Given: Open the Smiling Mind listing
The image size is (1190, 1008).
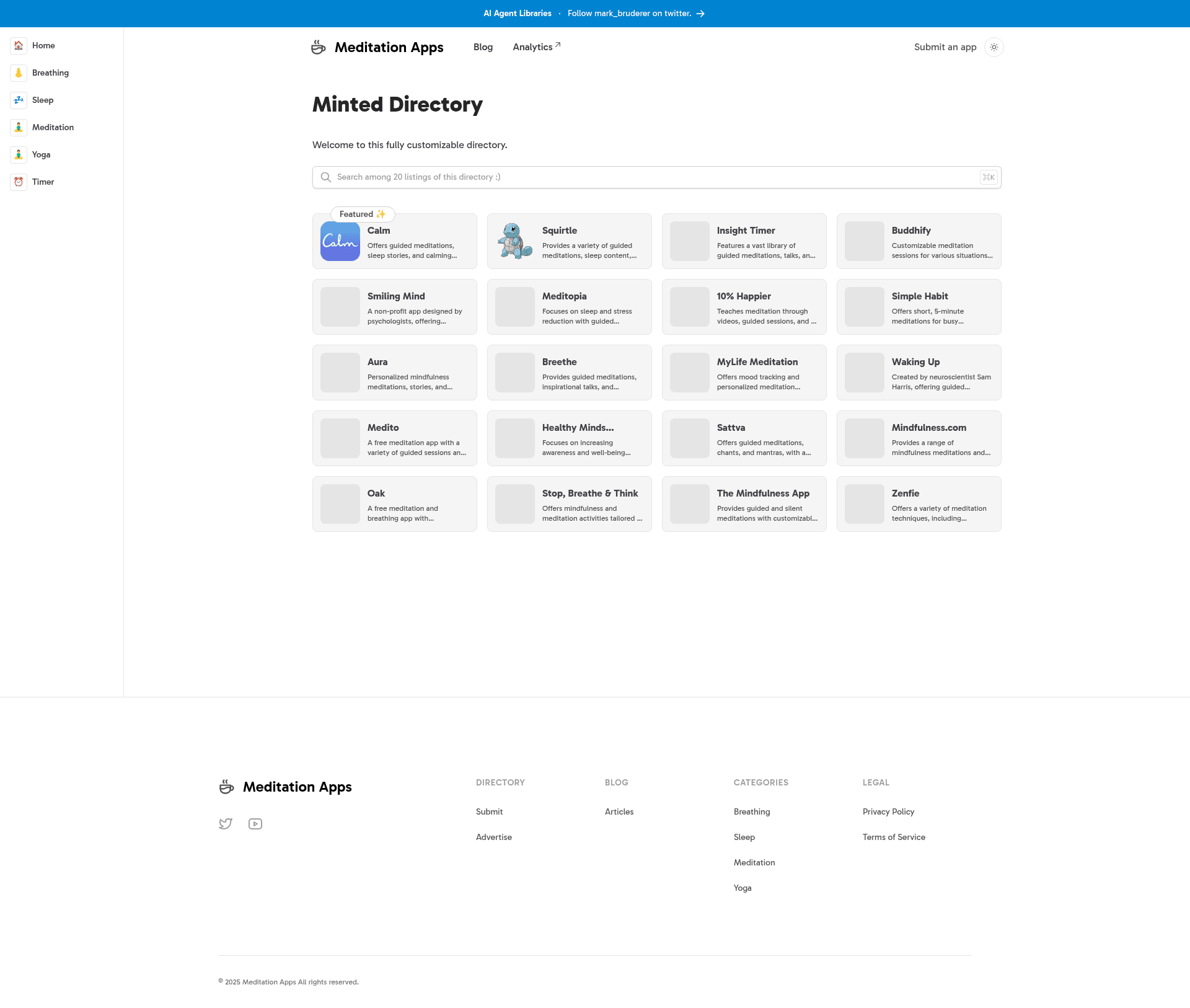Looking at the screenshot, I should tap(395, 307).
